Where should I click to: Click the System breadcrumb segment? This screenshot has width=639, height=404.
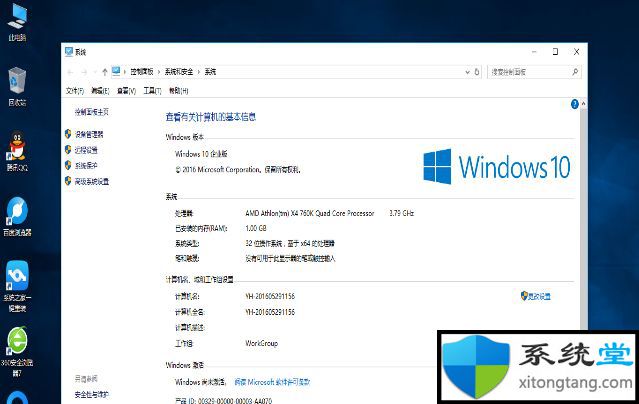(210, 72)
